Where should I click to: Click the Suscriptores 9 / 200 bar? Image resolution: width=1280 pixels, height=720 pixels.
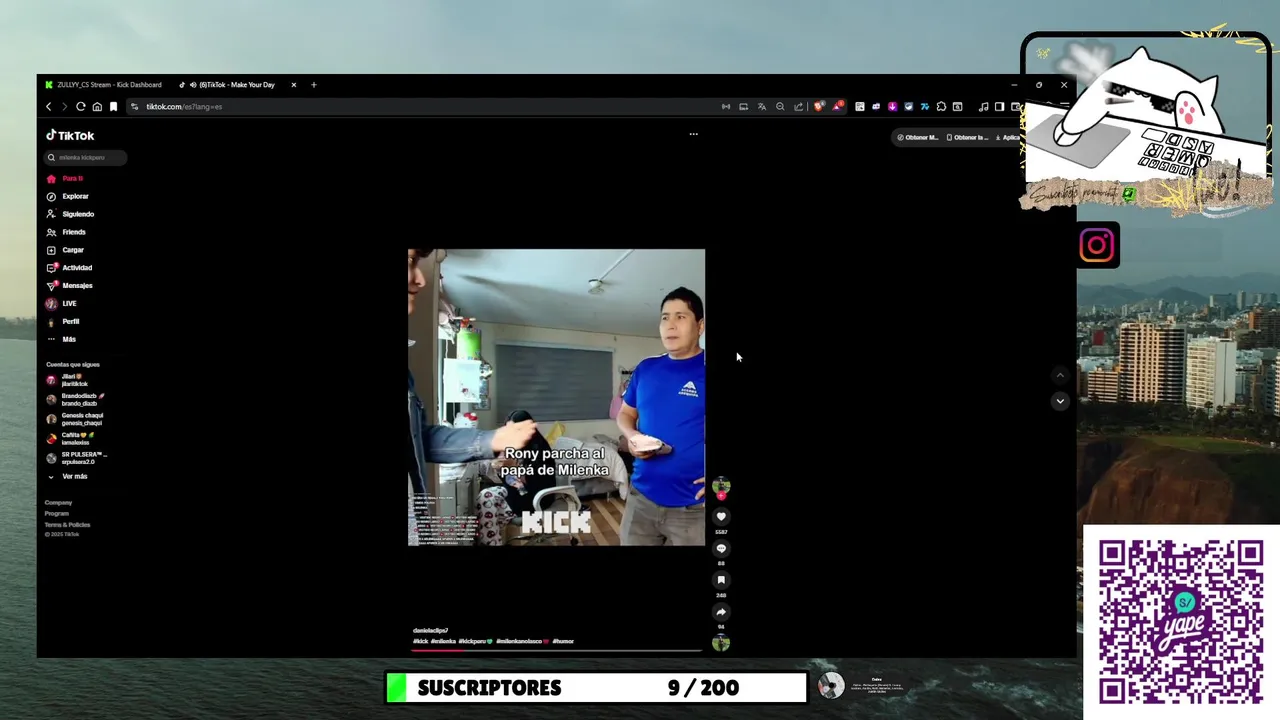click(597, 688)
